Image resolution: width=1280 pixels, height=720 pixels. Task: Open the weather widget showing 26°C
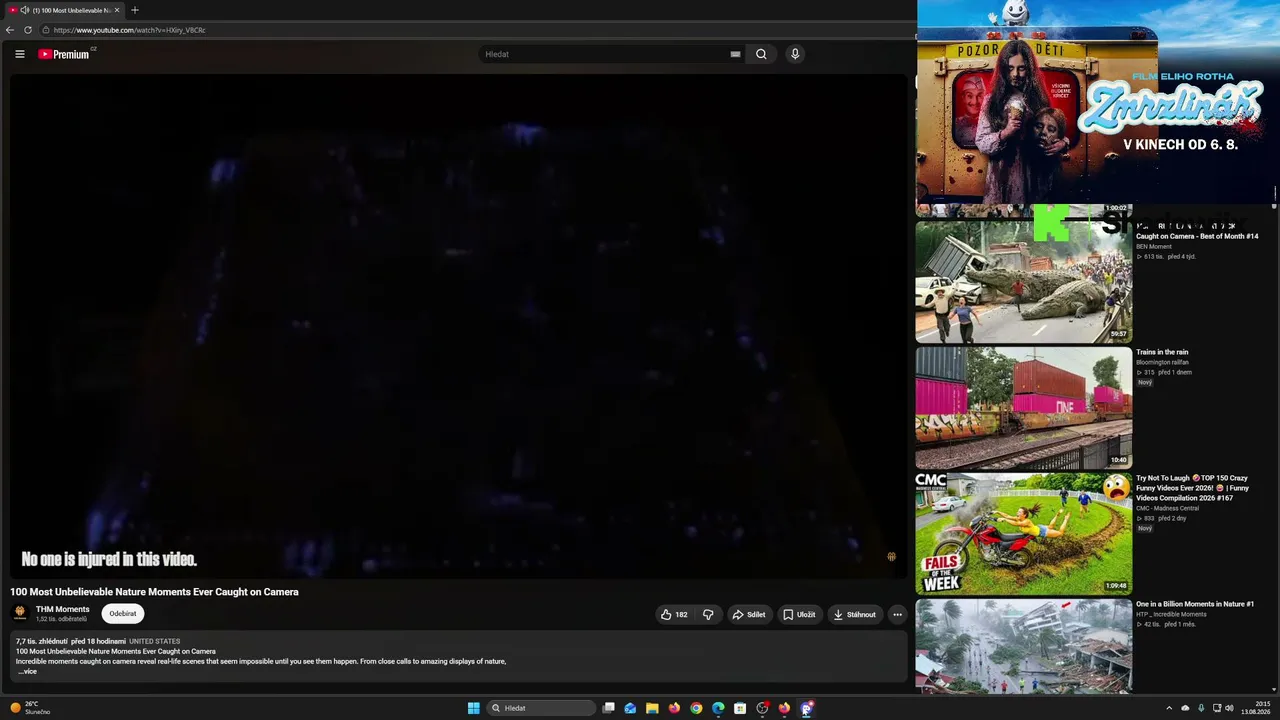click(30, 708)
